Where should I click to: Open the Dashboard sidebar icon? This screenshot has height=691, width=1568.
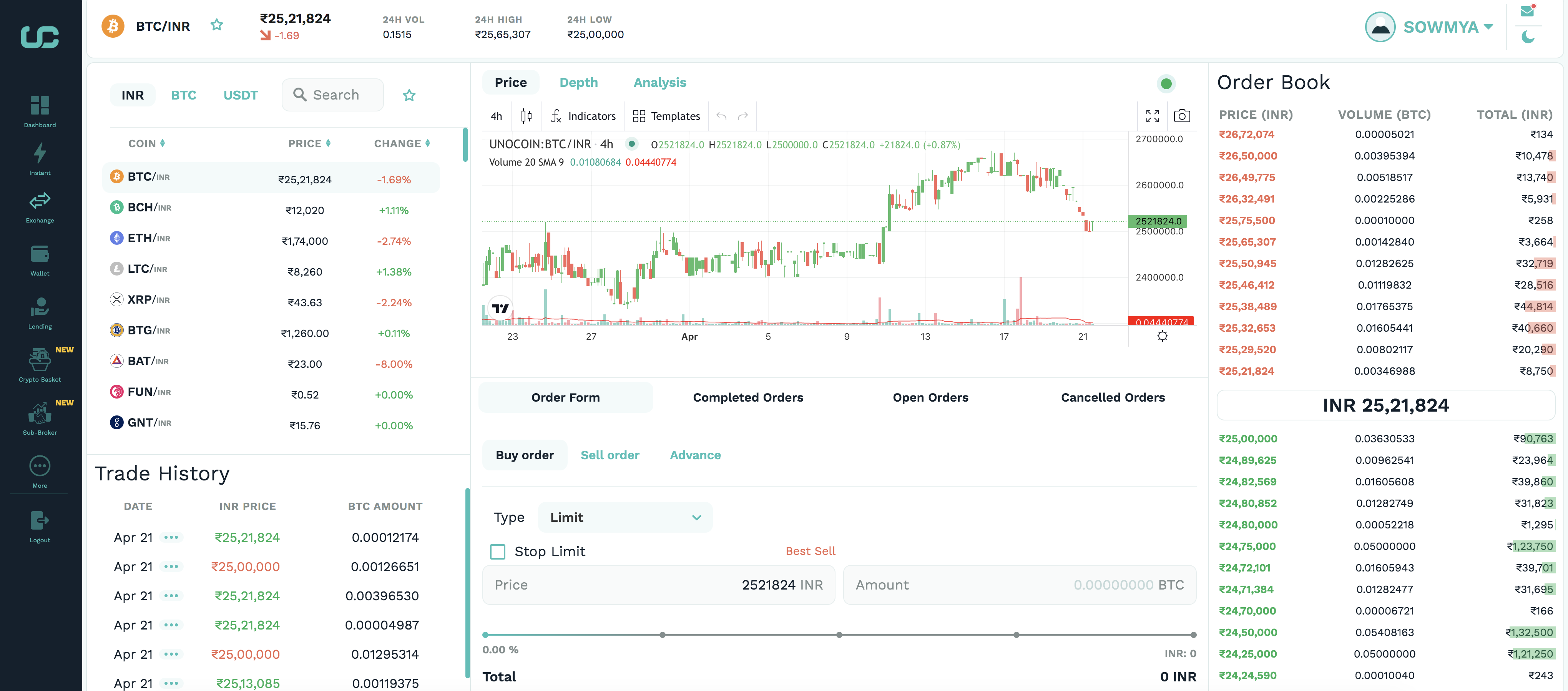click(x=40, y=111)
